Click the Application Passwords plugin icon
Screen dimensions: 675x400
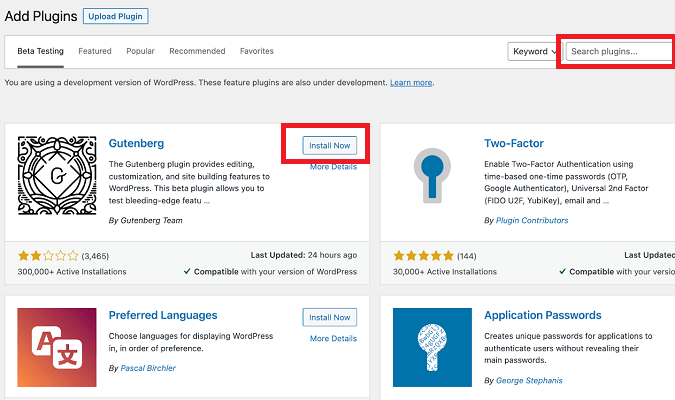[432, 347]
